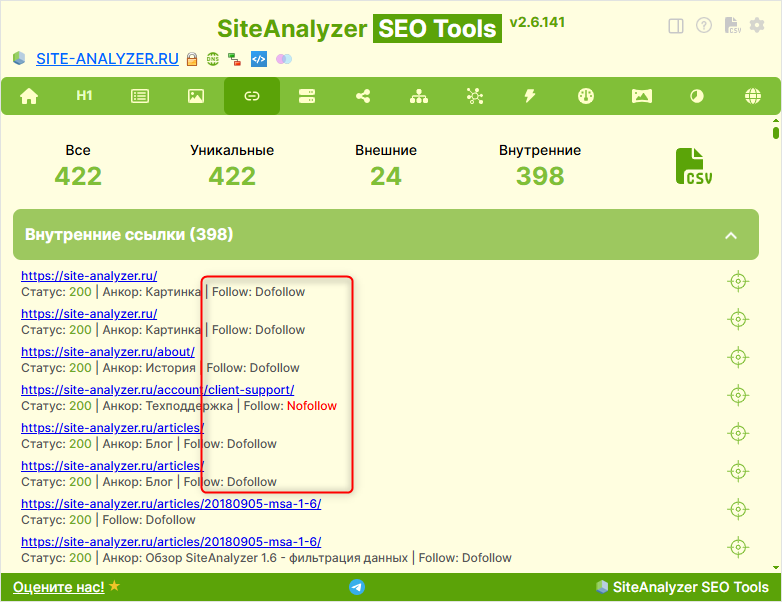Open the social share tab icon
The height and width of the screenshot is (602, 782).
click(363, 96)
